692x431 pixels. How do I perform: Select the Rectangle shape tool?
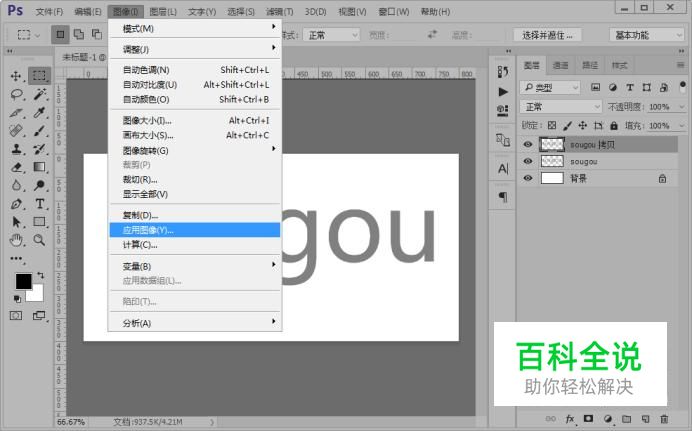point(40,221)
